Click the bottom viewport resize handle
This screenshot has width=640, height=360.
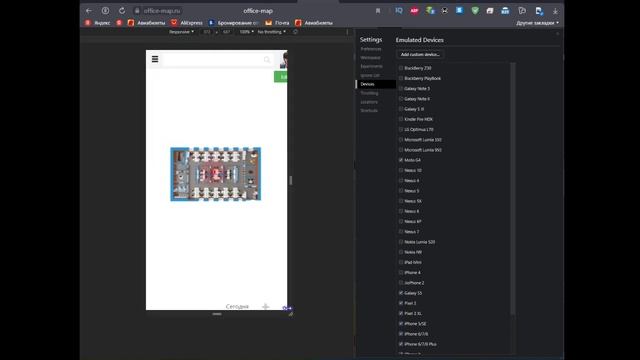217,314
